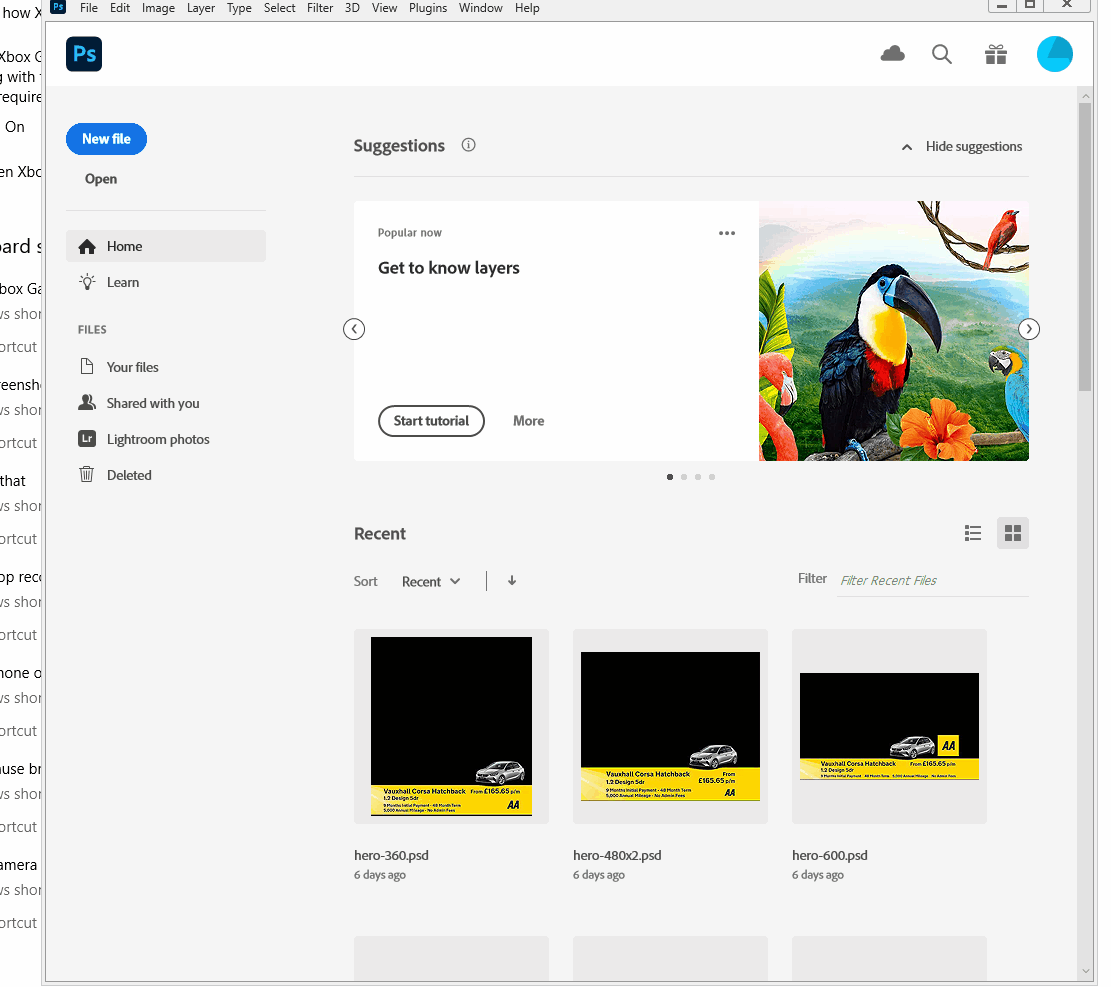This screenshot has height=987, width=1111.
Task: Open hero-360.psd thumbnail
Action: [451, 726]
